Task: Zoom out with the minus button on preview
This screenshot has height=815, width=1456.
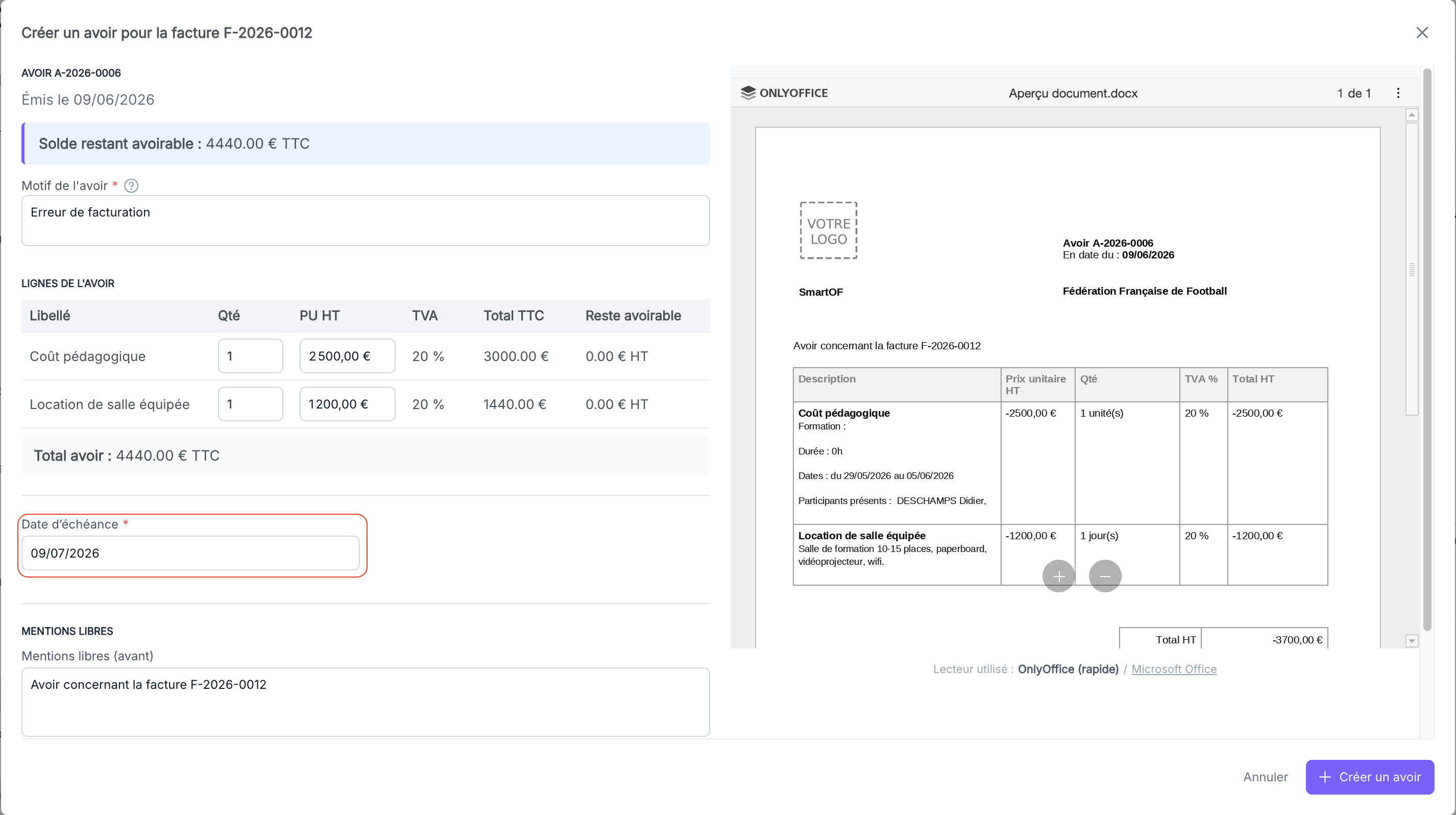Action: [1105, 576]
